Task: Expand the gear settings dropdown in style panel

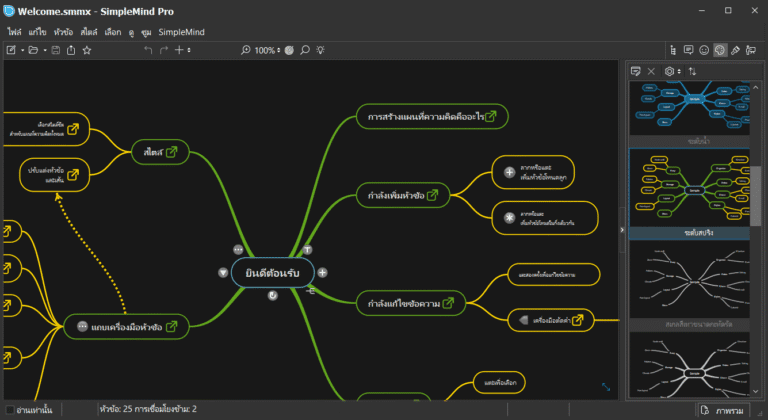Action: pyautogui.click(x=679, y=72)
